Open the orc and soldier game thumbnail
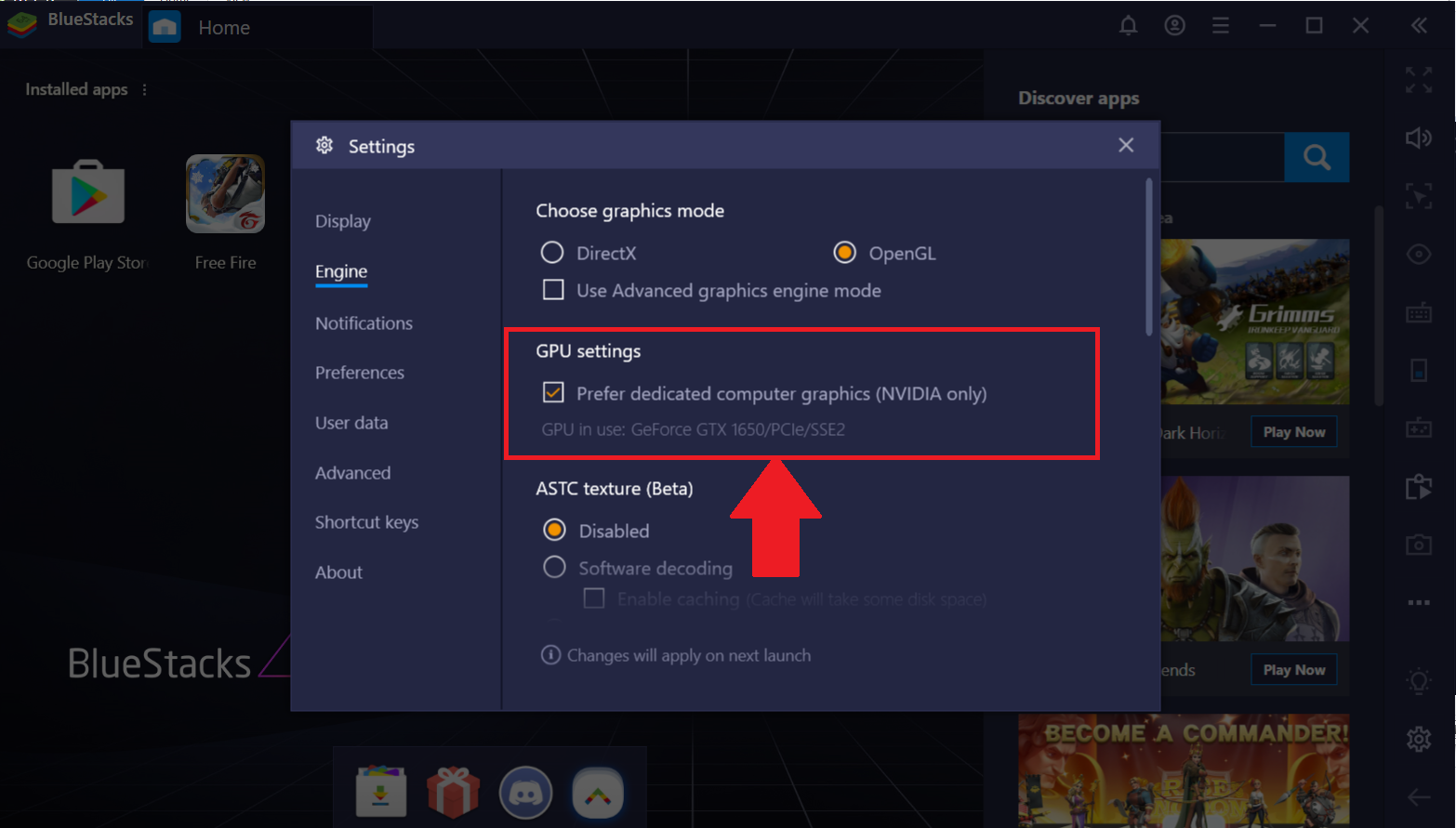Screen dimensions: 1456x828 pyautogui.click(x=1254, y=559)
